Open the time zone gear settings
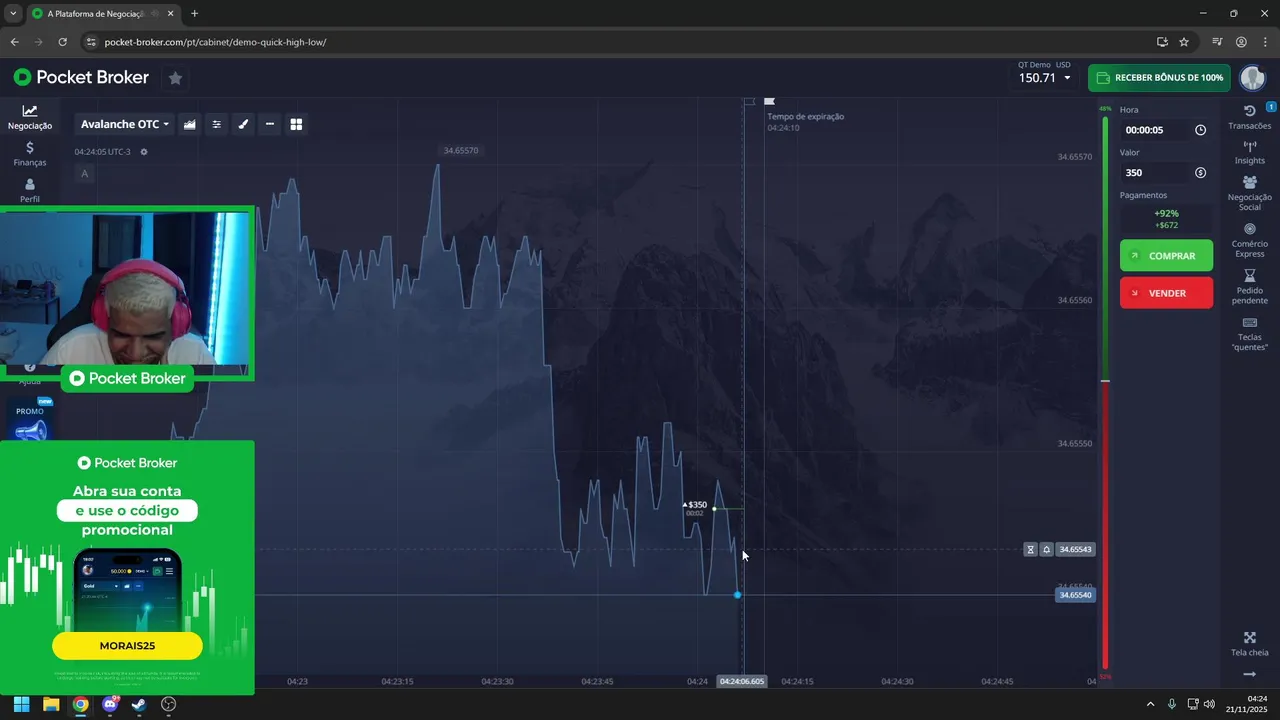The image size is (1280, 720). 144,152
